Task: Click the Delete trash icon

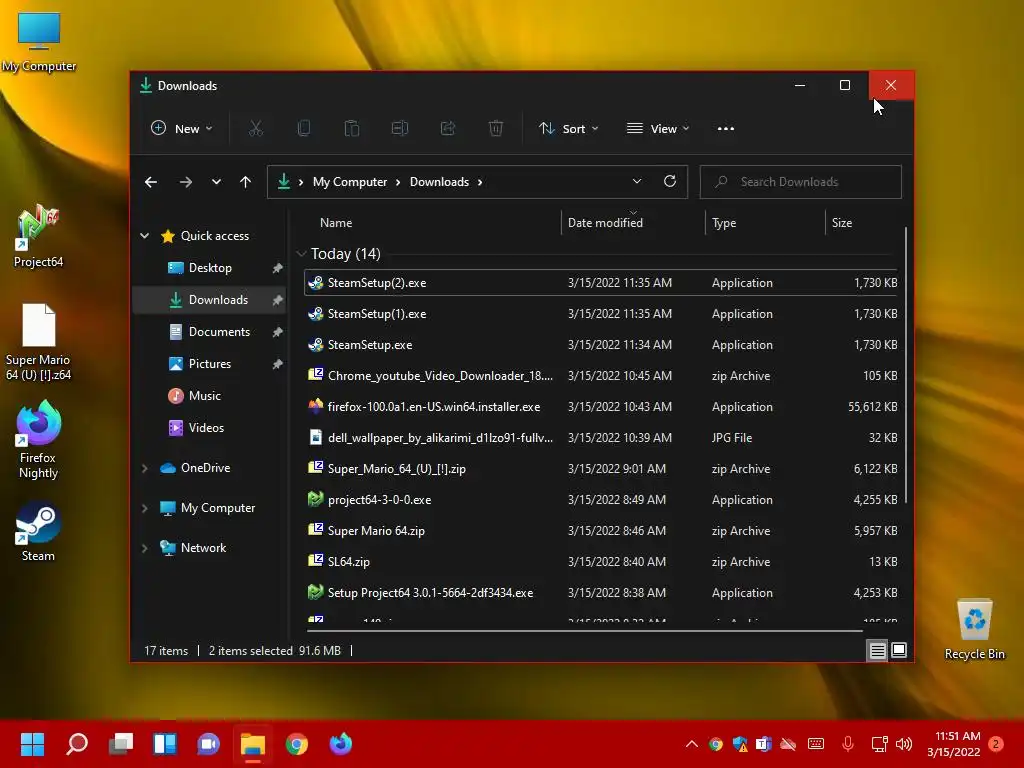Action: [x=496, y=129]
